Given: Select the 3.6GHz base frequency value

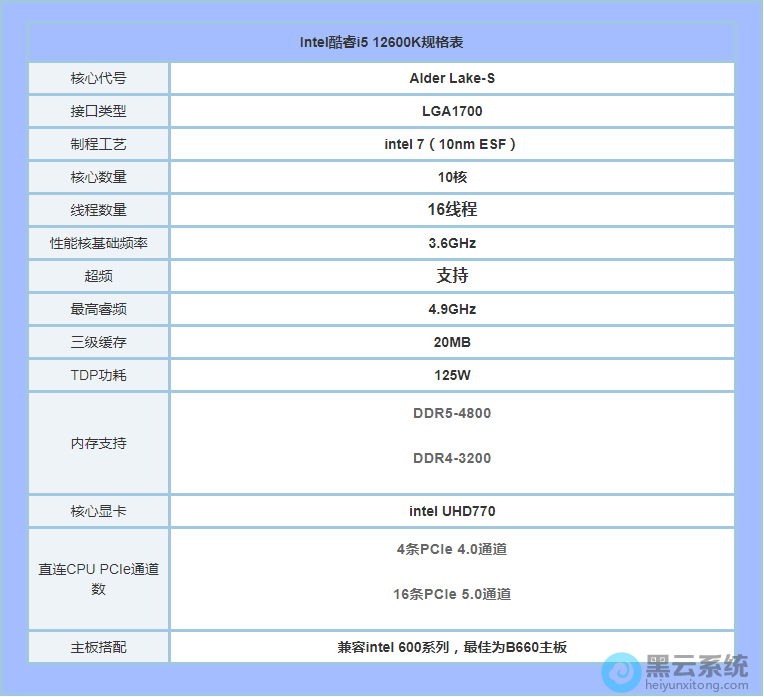Looking at the screenshot, I should click(x=452, y=243).
